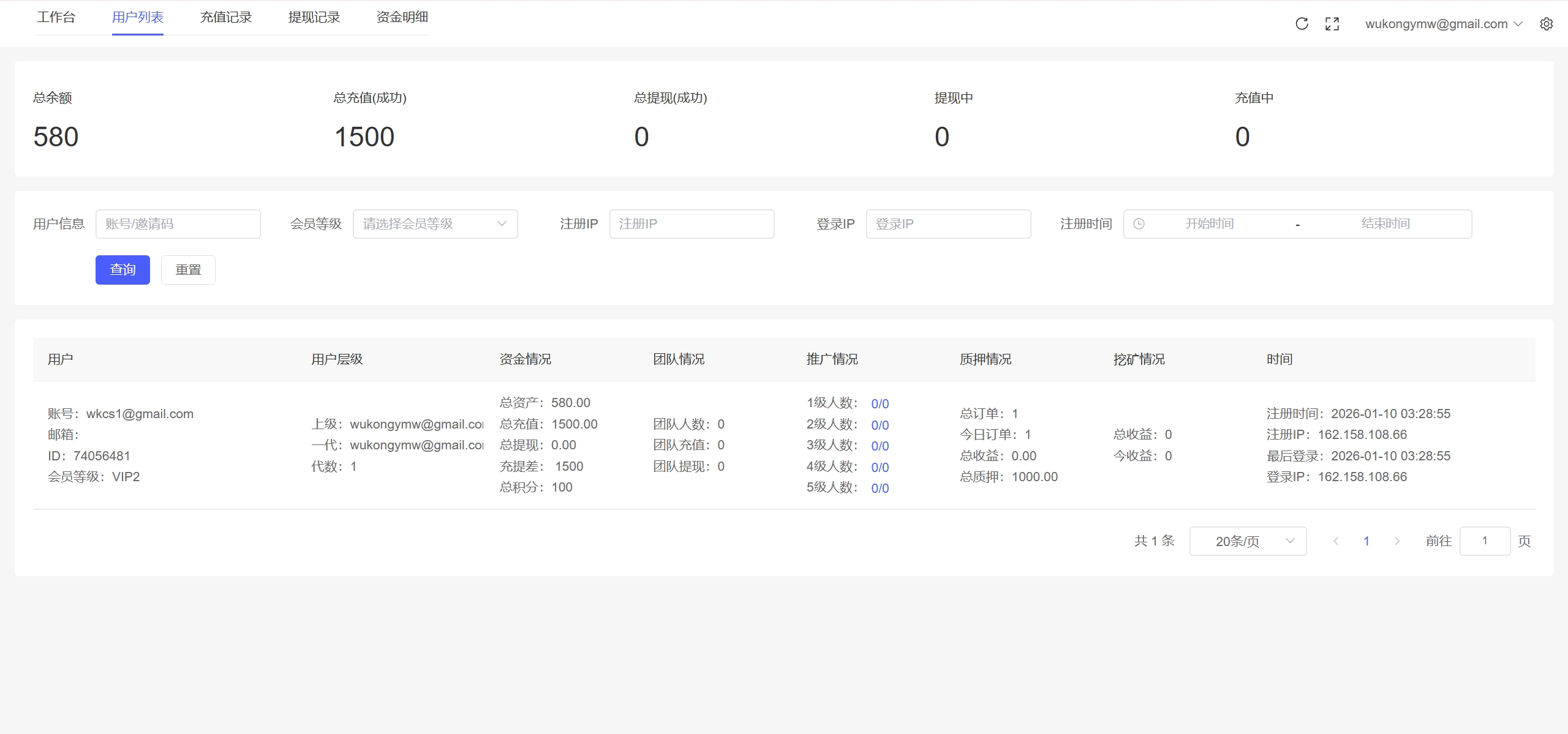Switch to the 工作台 tab
This screenshot has width=1568, height=734.
pos(56,17)
